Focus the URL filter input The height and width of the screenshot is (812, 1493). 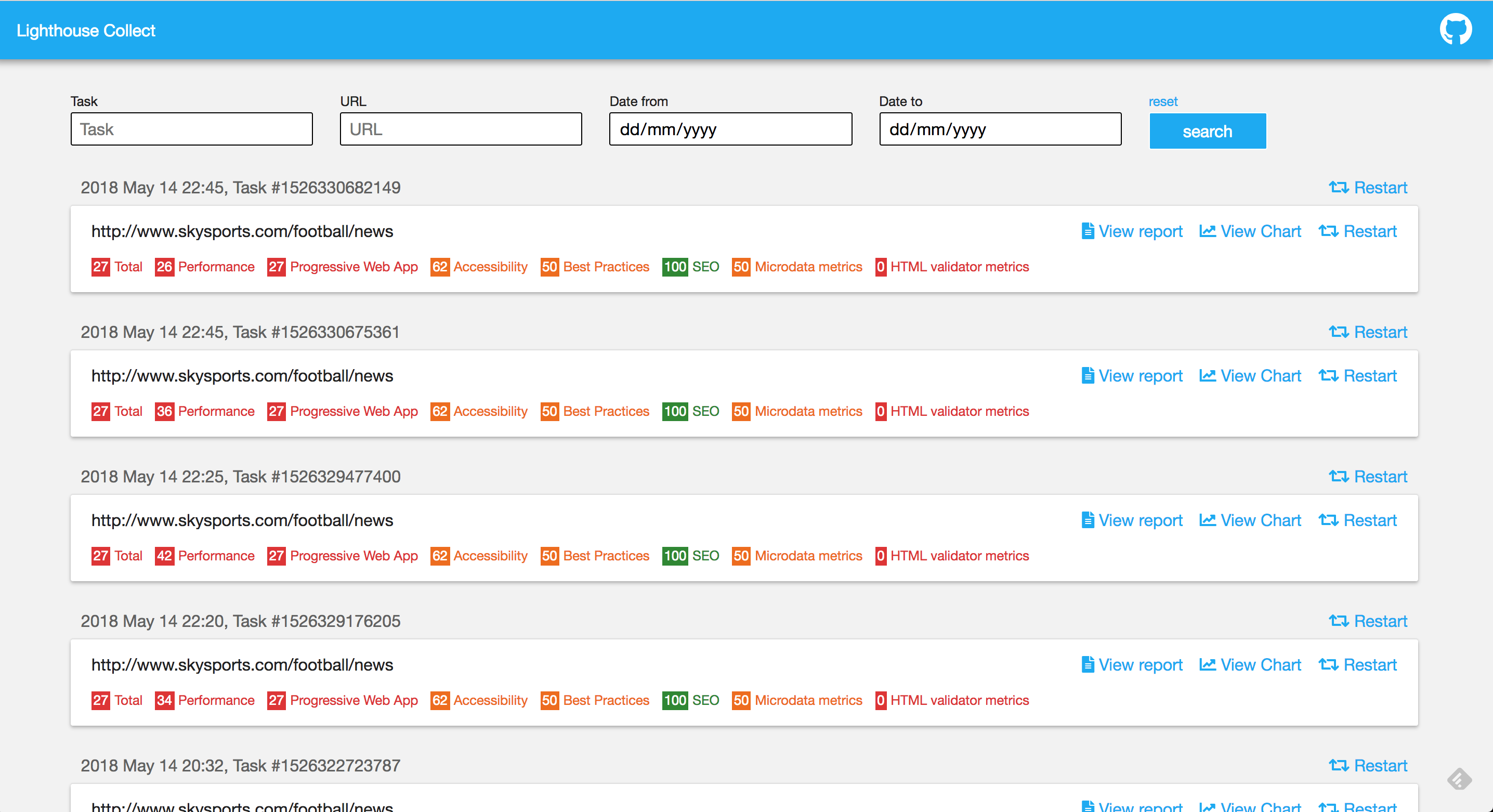point(461,129)
